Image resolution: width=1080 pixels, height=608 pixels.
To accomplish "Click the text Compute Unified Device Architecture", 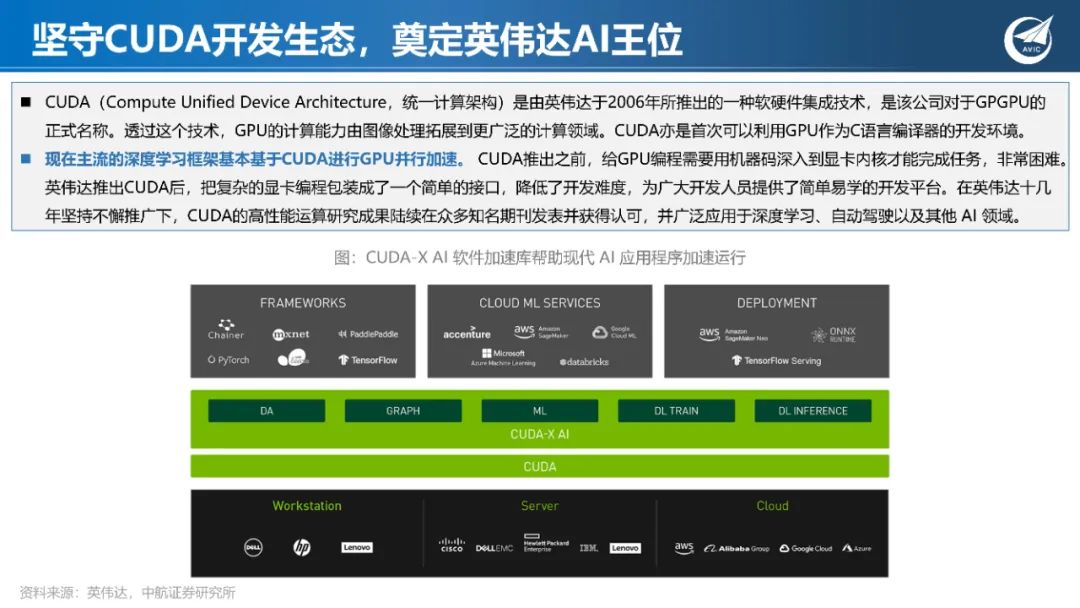I will click(x=246, y=102).
